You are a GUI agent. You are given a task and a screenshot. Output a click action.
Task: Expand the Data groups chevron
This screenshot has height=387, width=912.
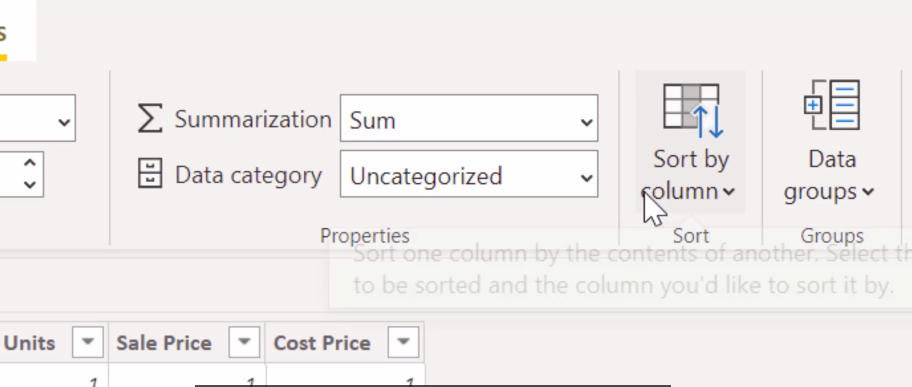click(868, 192)
